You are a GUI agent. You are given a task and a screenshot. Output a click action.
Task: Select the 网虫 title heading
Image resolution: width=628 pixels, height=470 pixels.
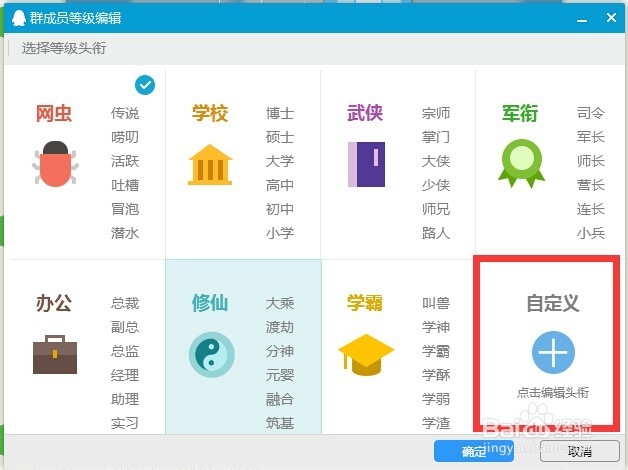tap(54, 113)
